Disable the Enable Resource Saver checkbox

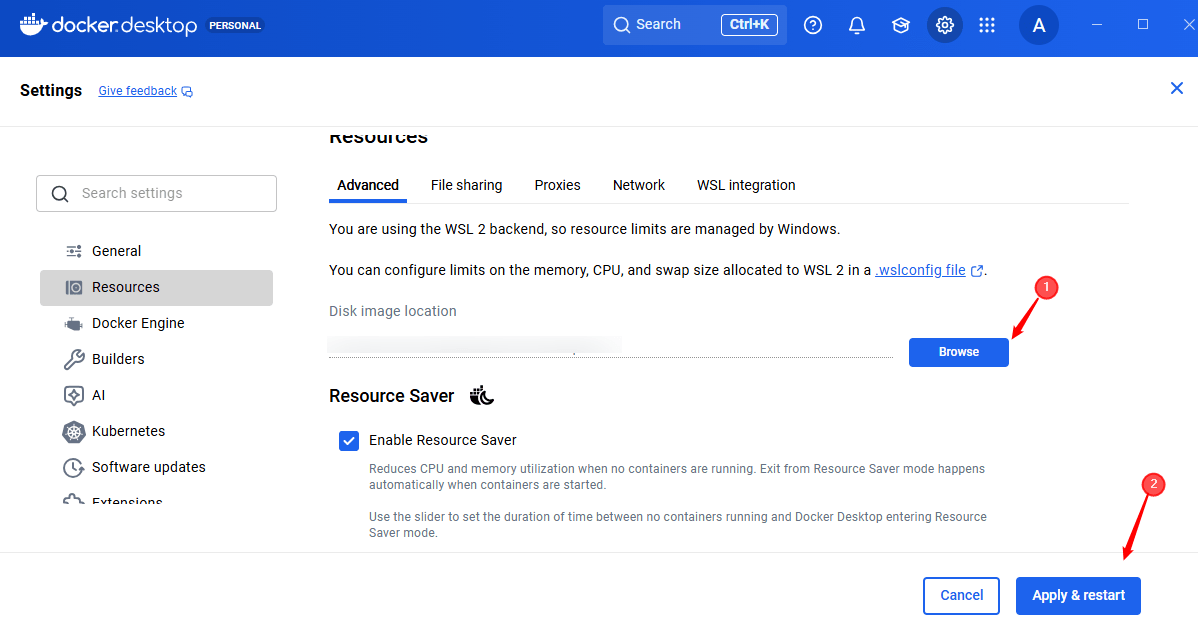coord(349,440)
